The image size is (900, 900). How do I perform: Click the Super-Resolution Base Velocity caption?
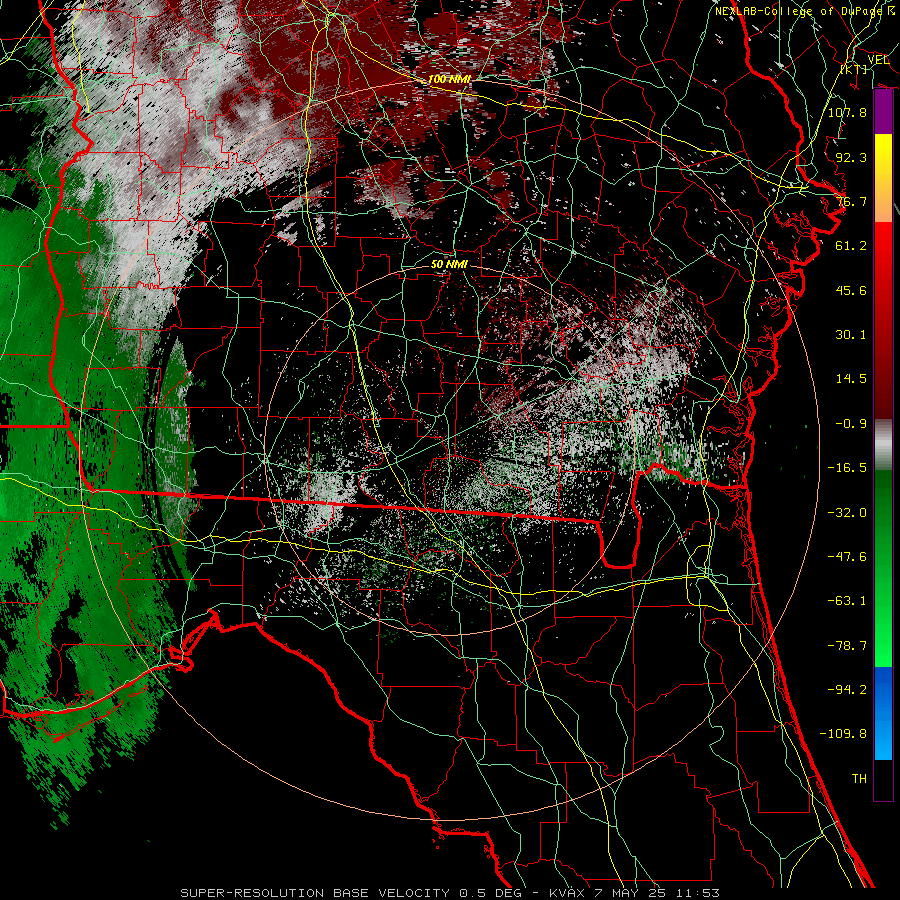coord(449,893)
